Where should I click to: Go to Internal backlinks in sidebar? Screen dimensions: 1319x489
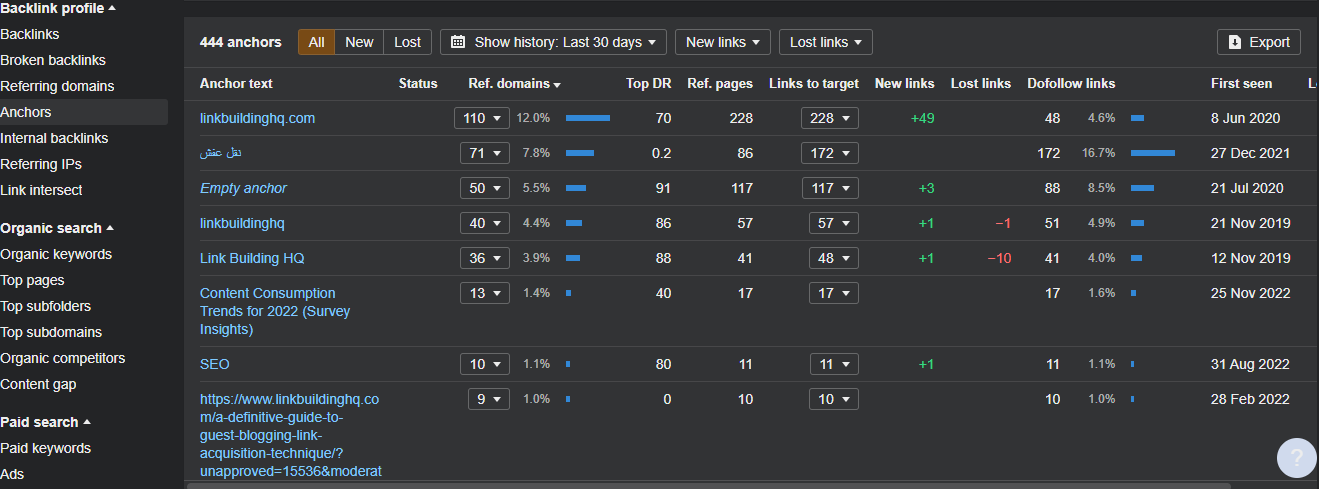point(54,138)
